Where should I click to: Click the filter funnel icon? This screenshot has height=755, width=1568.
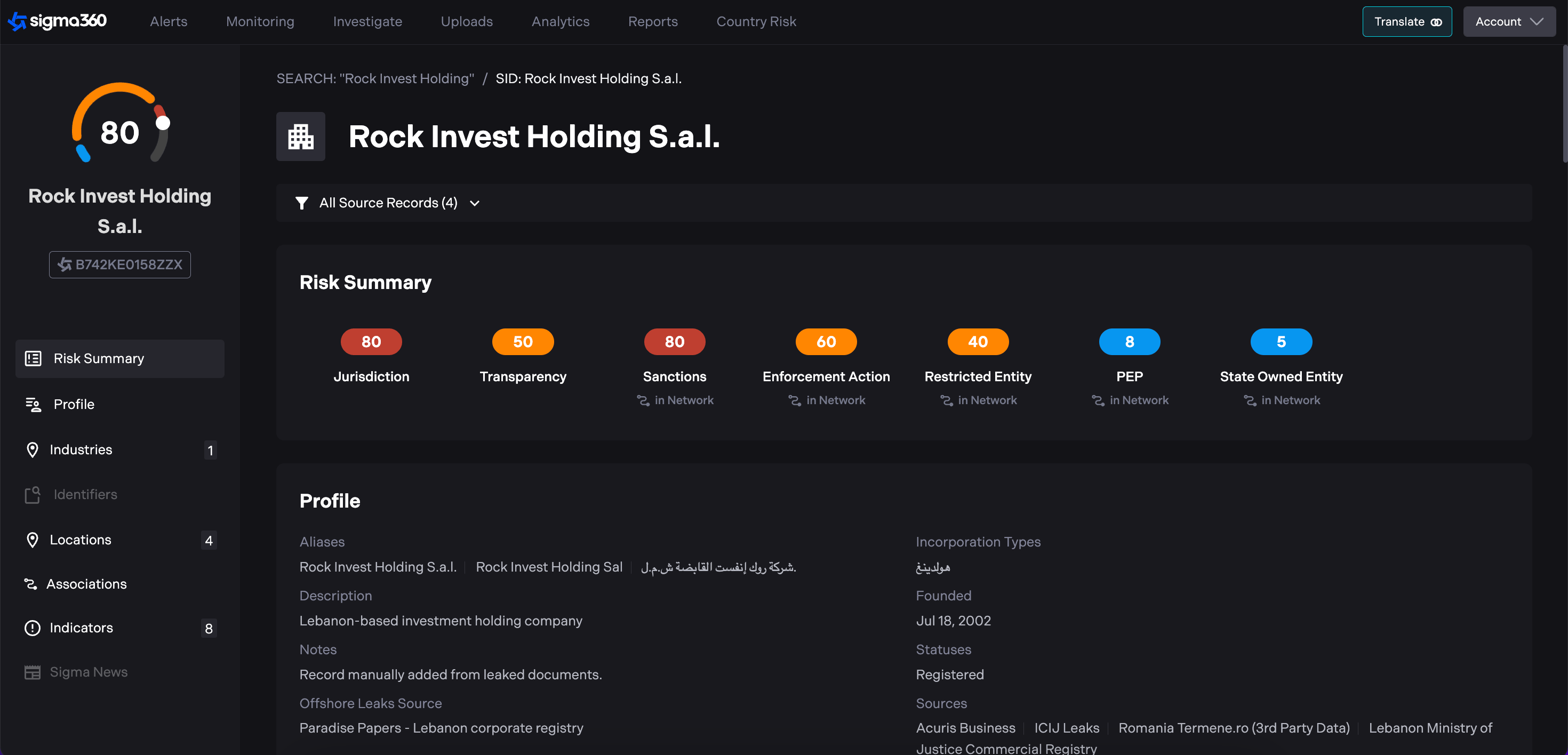point(301,203)
